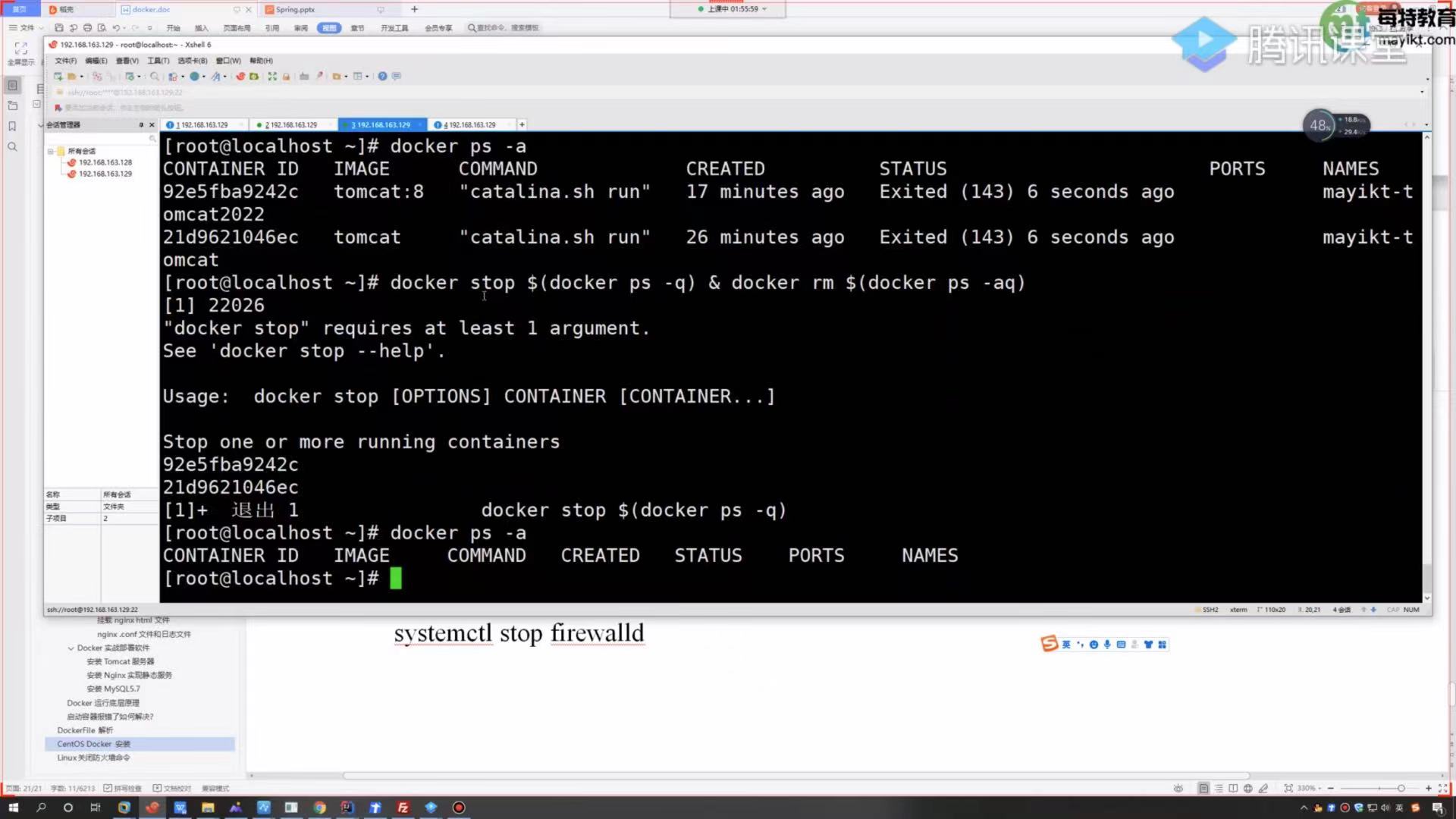Click the Xshell fullscreen toggle icon
This screenshot has height=819, width=1456.
pos(272,77)
